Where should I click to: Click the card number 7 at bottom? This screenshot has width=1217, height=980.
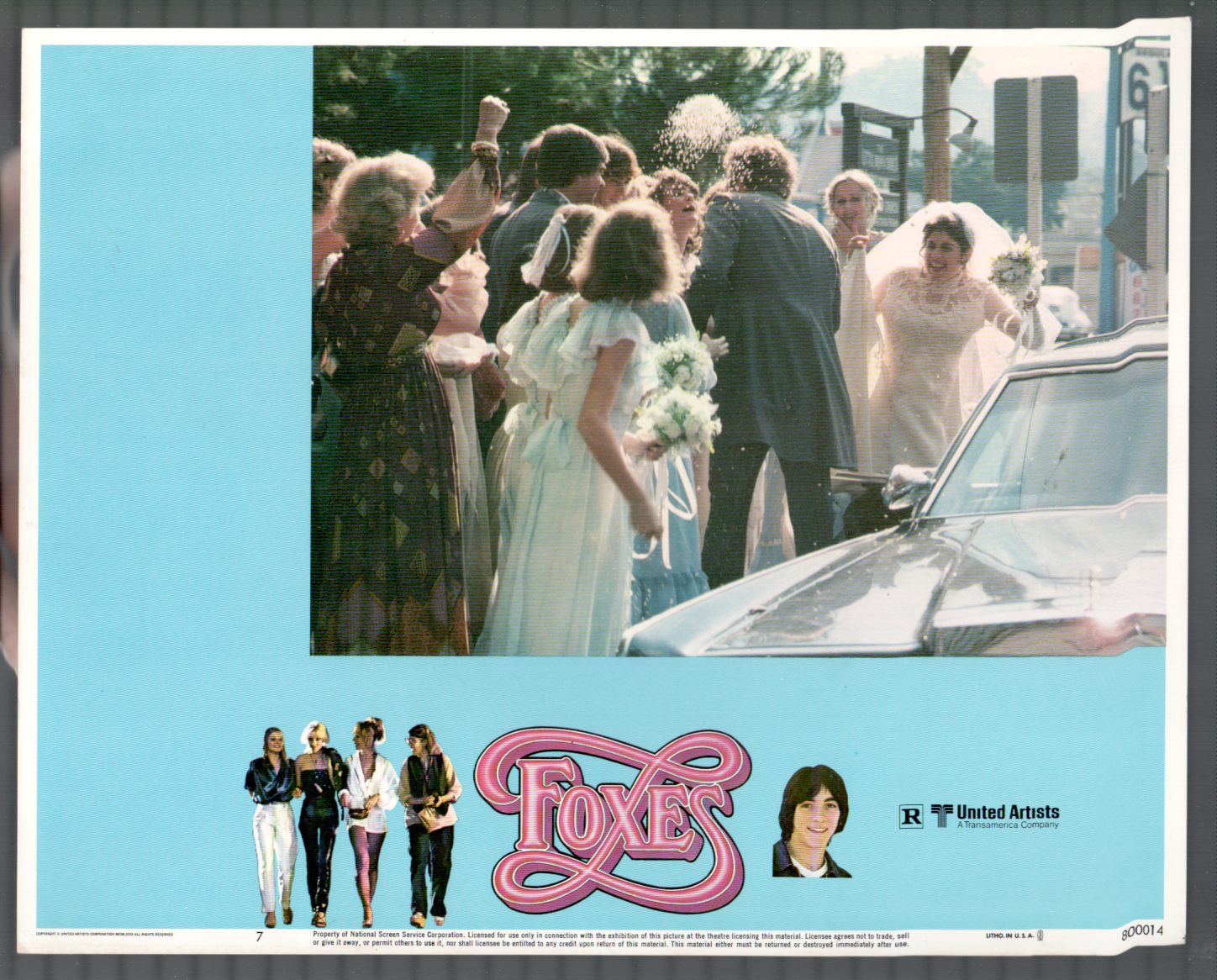[x=259, y=937]
